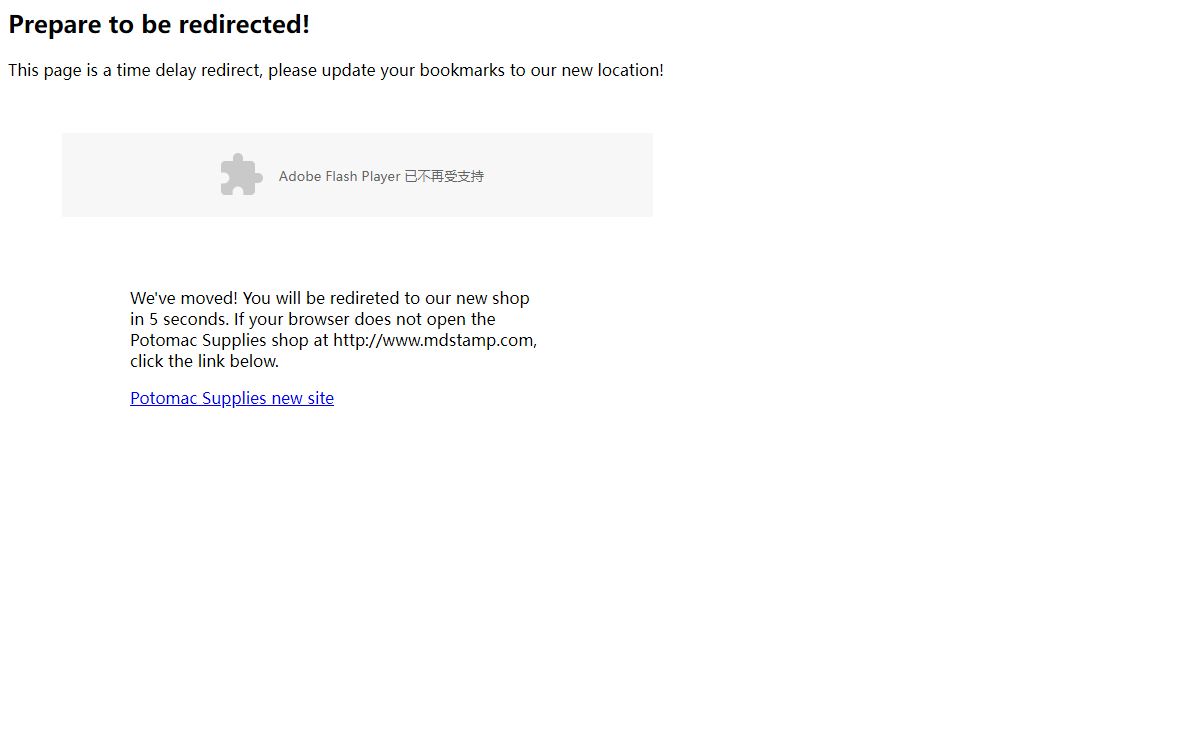Click the http://www.mdstamp.com URL text
This screenshot has height=740, width=1200.
click(x=433, y=340)
